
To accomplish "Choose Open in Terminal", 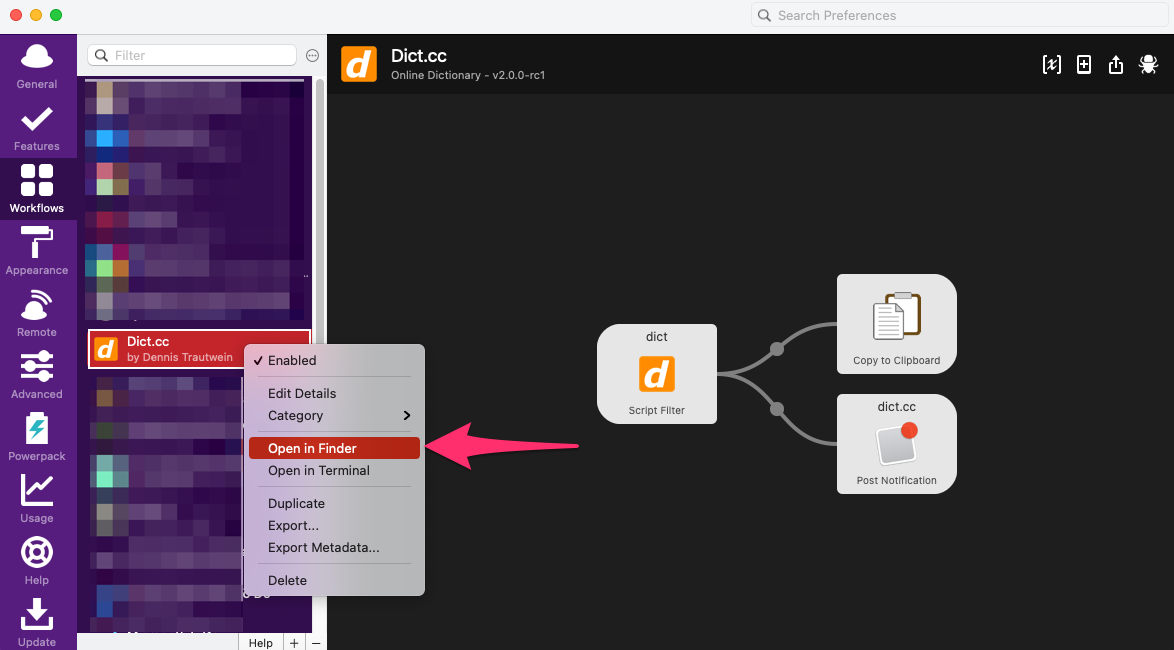I will tap(334, 470).
